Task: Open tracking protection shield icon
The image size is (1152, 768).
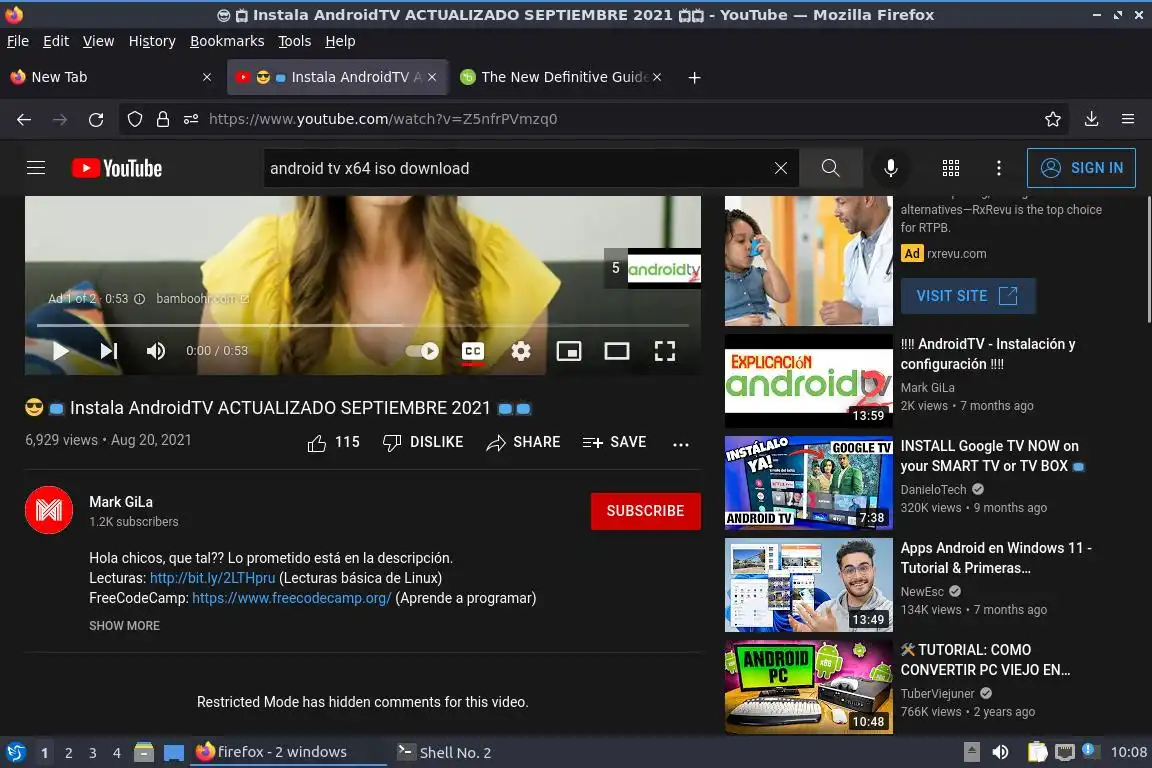Action: tap(134, 119)
